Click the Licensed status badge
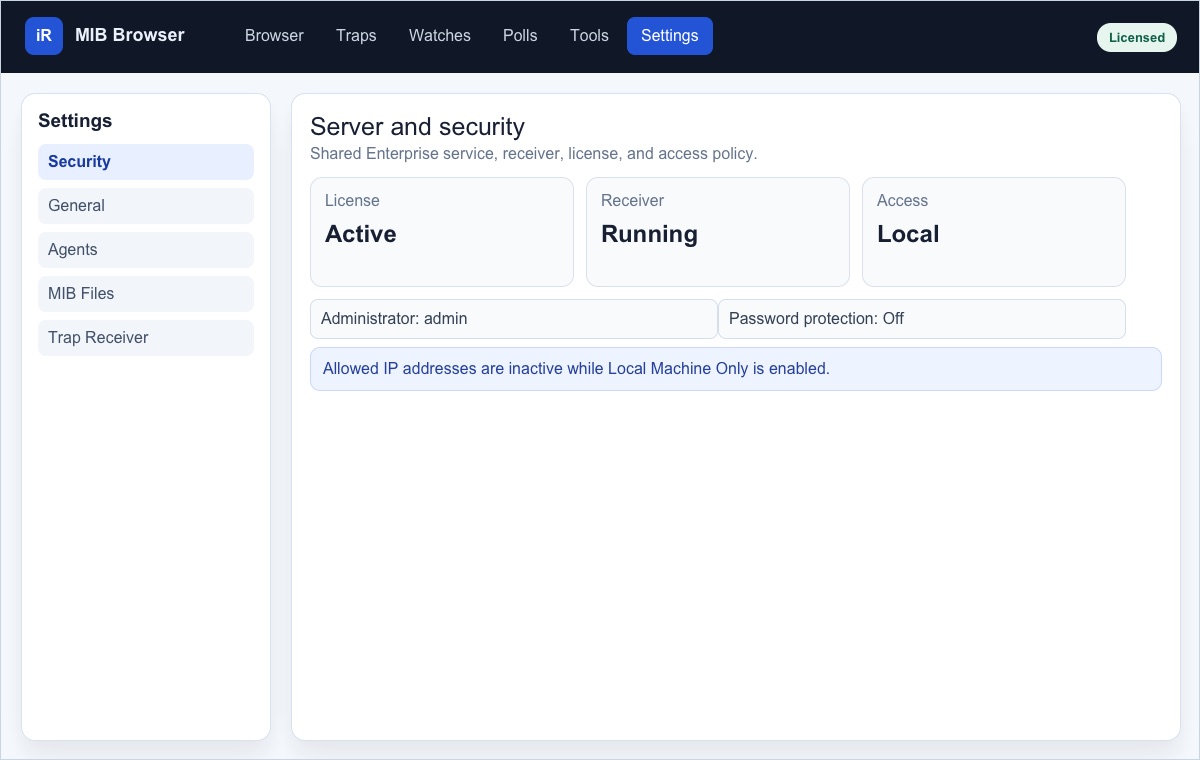Viewport: 1200px width, 760px height. pyautogui.click(x=1137, y=37)
